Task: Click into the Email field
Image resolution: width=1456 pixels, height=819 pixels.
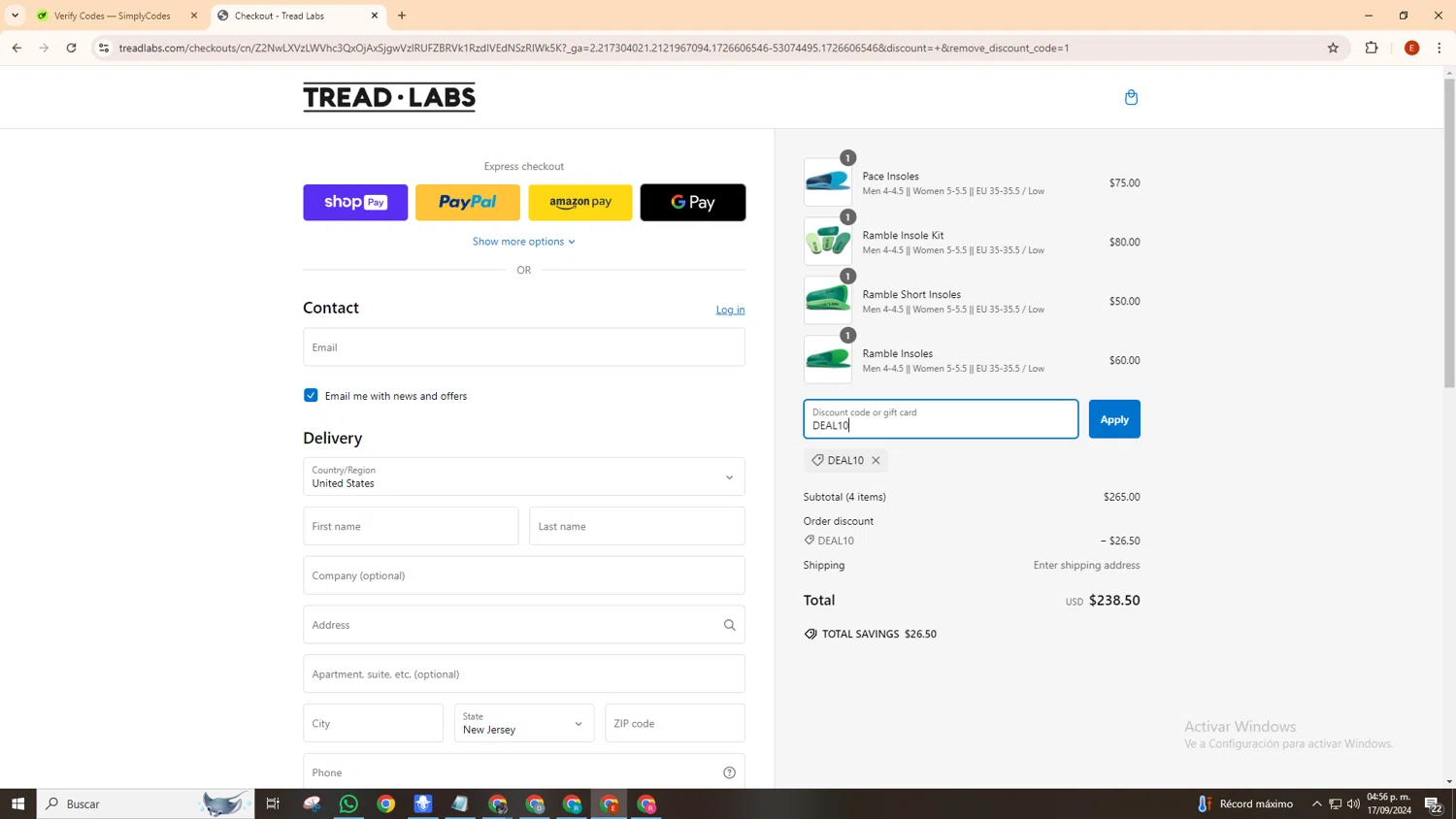Action: click(524, 347)
